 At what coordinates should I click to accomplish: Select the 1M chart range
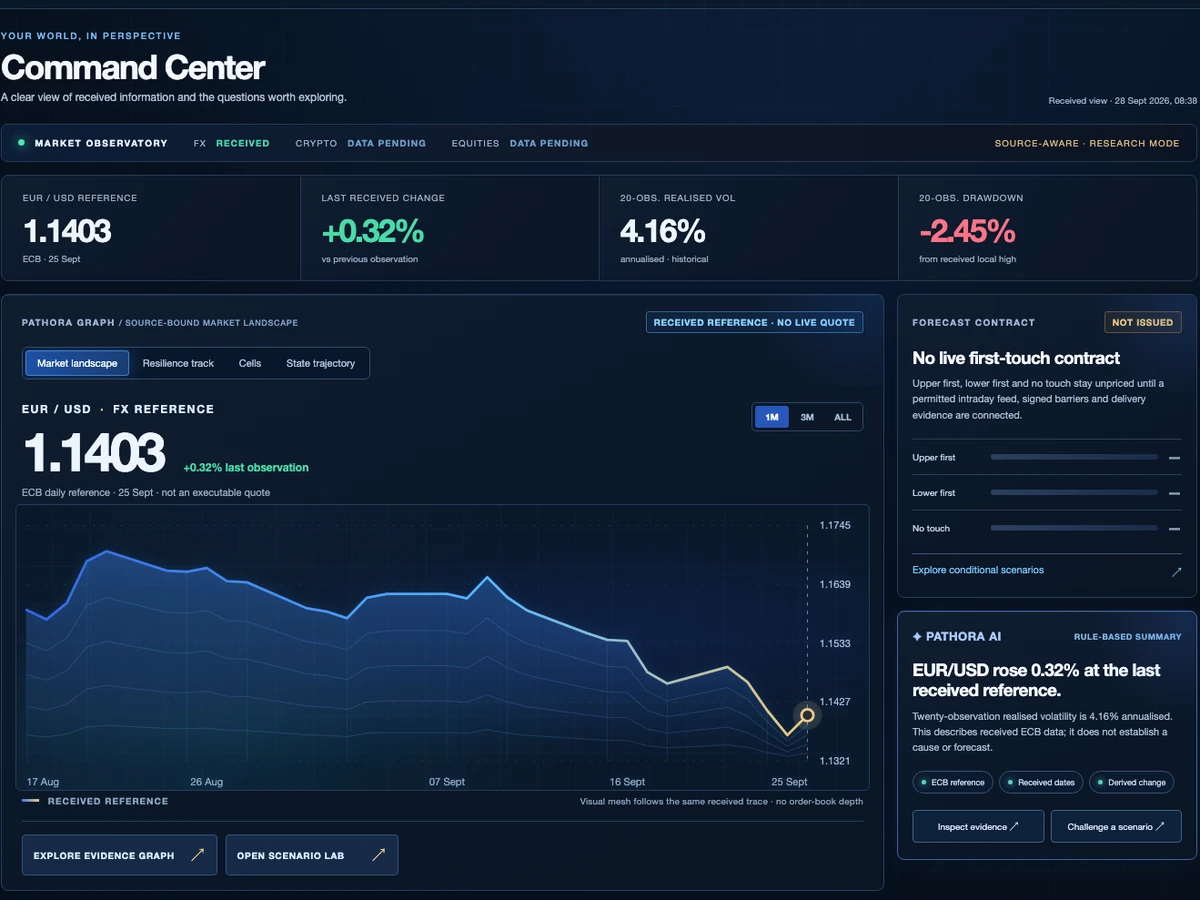point(772,417)
